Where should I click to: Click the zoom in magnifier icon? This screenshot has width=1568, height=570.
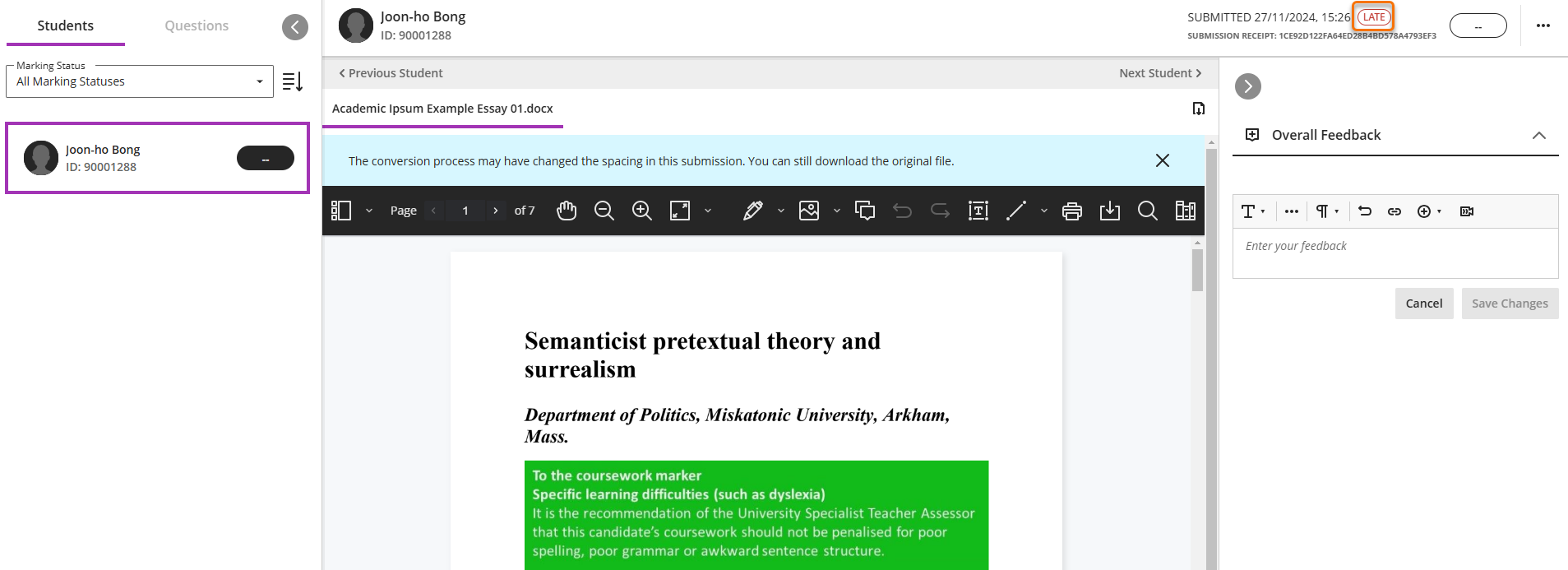click(x=642, y=211)
